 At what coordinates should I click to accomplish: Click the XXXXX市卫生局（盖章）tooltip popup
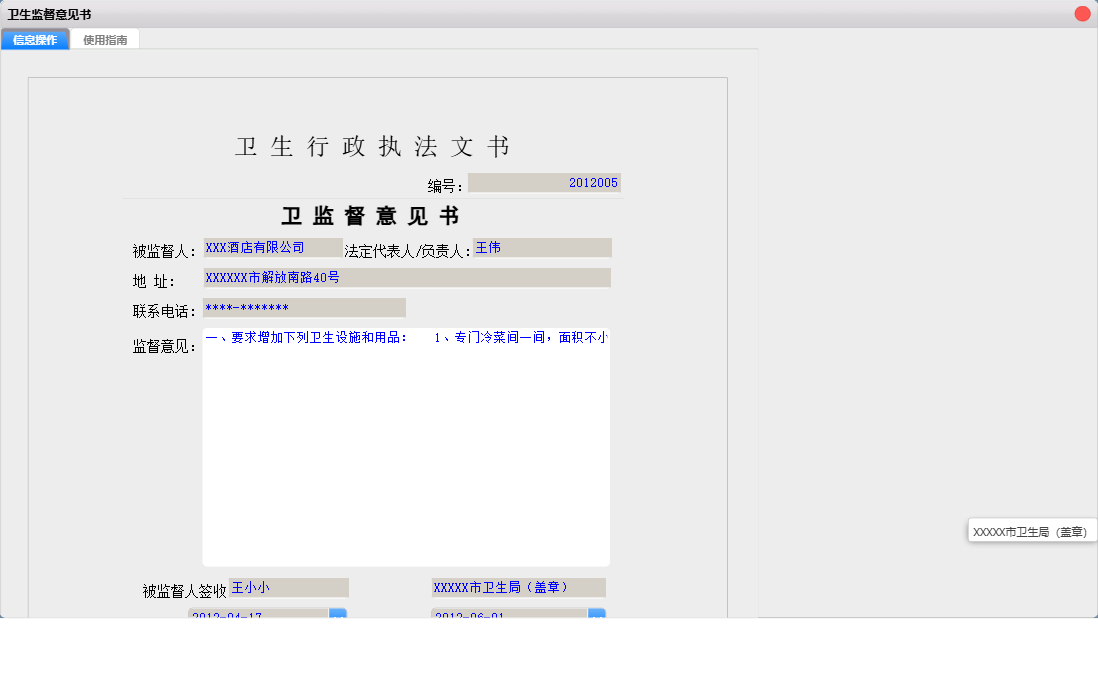(x=1031, y=532)
